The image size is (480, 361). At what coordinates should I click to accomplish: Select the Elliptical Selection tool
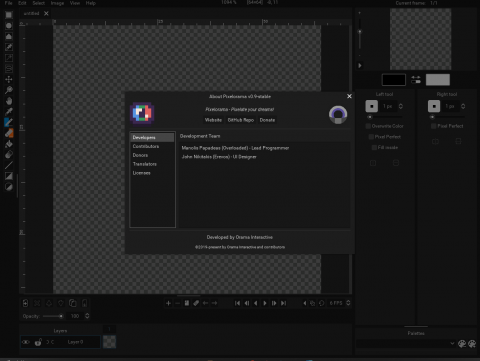tap(9, 26)
